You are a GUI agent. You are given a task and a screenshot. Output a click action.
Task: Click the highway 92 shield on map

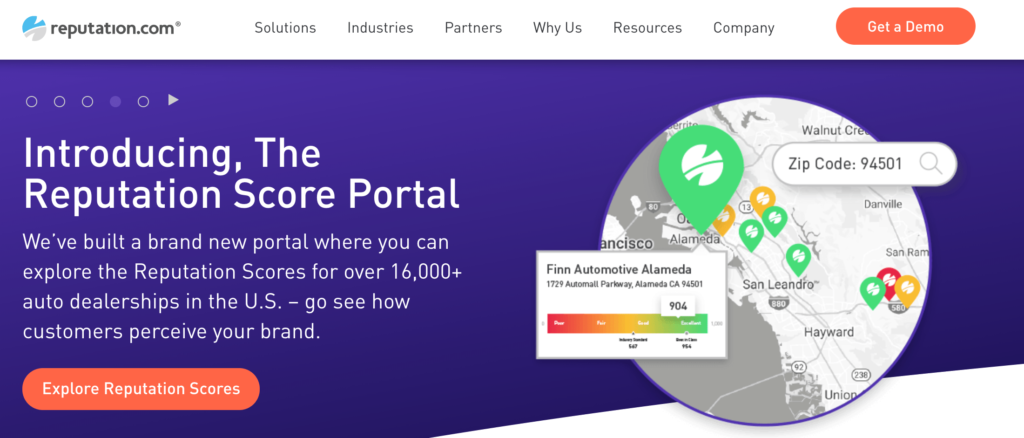coord(797,368)
